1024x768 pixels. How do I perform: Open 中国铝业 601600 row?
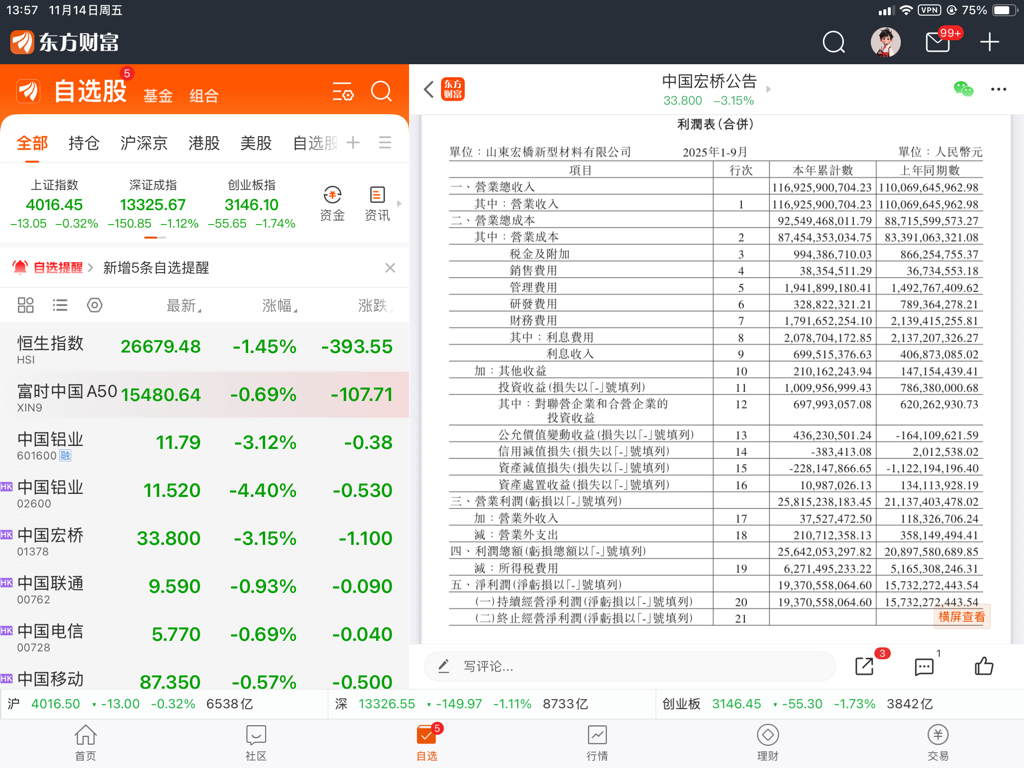point(204,443)
